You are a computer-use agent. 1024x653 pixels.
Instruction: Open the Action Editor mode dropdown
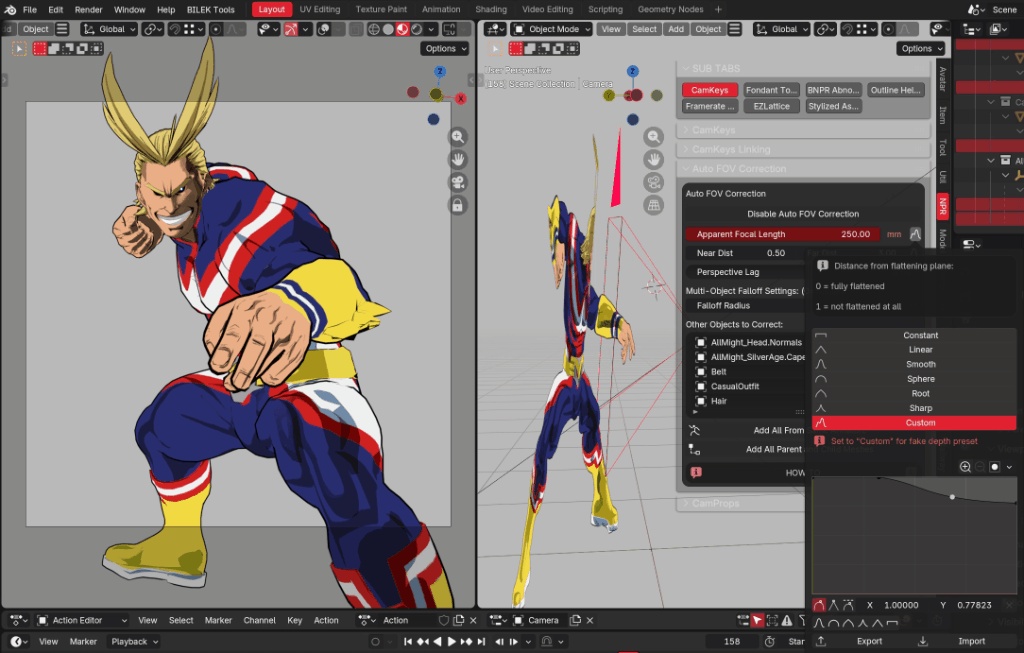click(x=81, y=620)
